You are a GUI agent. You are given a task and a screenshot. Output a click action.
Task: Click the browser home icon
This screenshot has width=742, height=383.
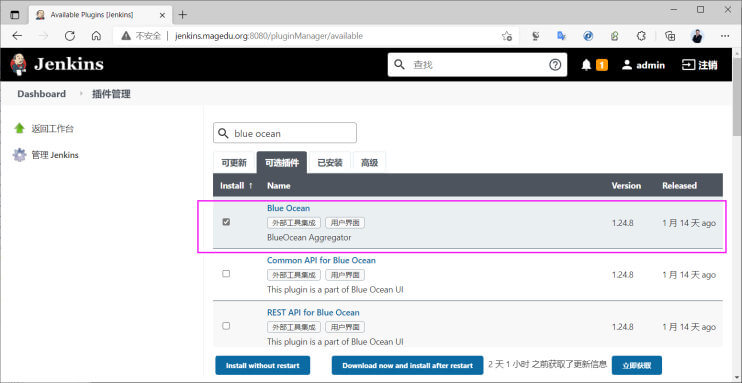pos(96,36)
